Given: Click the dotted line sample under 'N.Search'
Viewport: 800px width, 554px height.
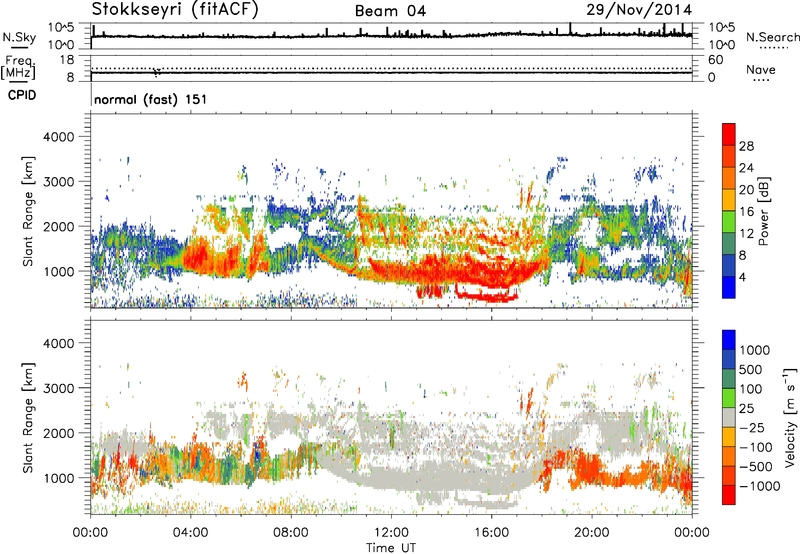Looking at the screenshot, I should point(773,48).
